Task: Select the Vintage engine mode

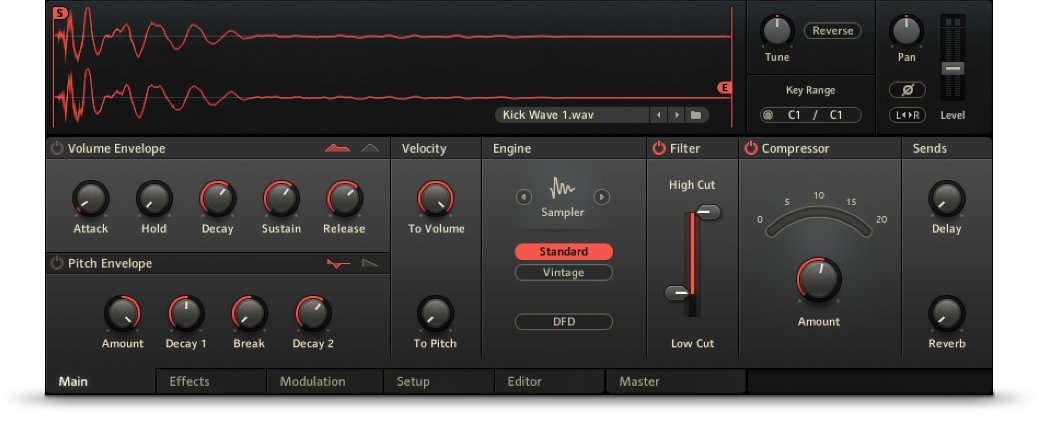Action: pyautogui.click(x=563, y=273)
